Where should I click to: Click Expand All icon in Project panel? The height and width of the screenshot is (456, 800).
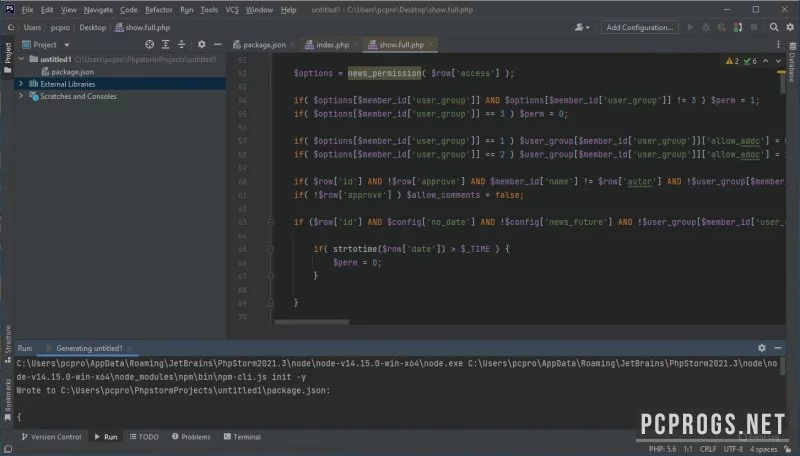coord(165,45)
